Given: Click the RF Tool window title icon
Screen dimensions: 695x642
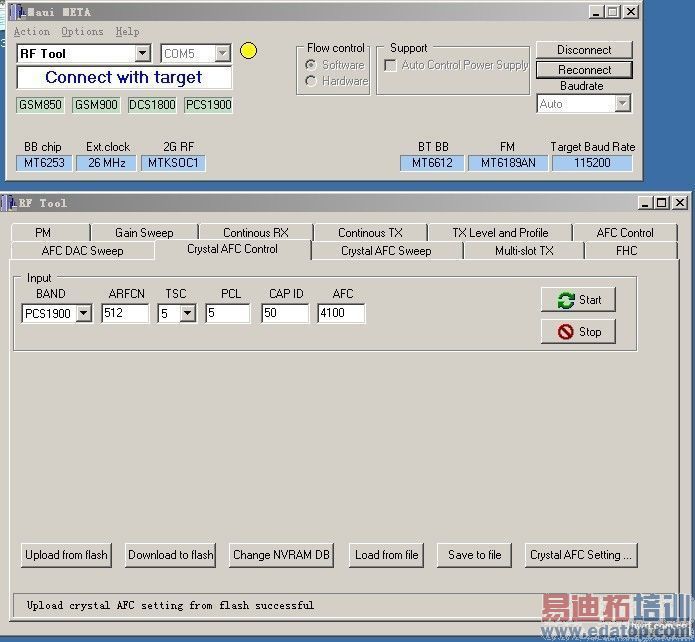Looking at the screenshot, I should pos(9,203).
